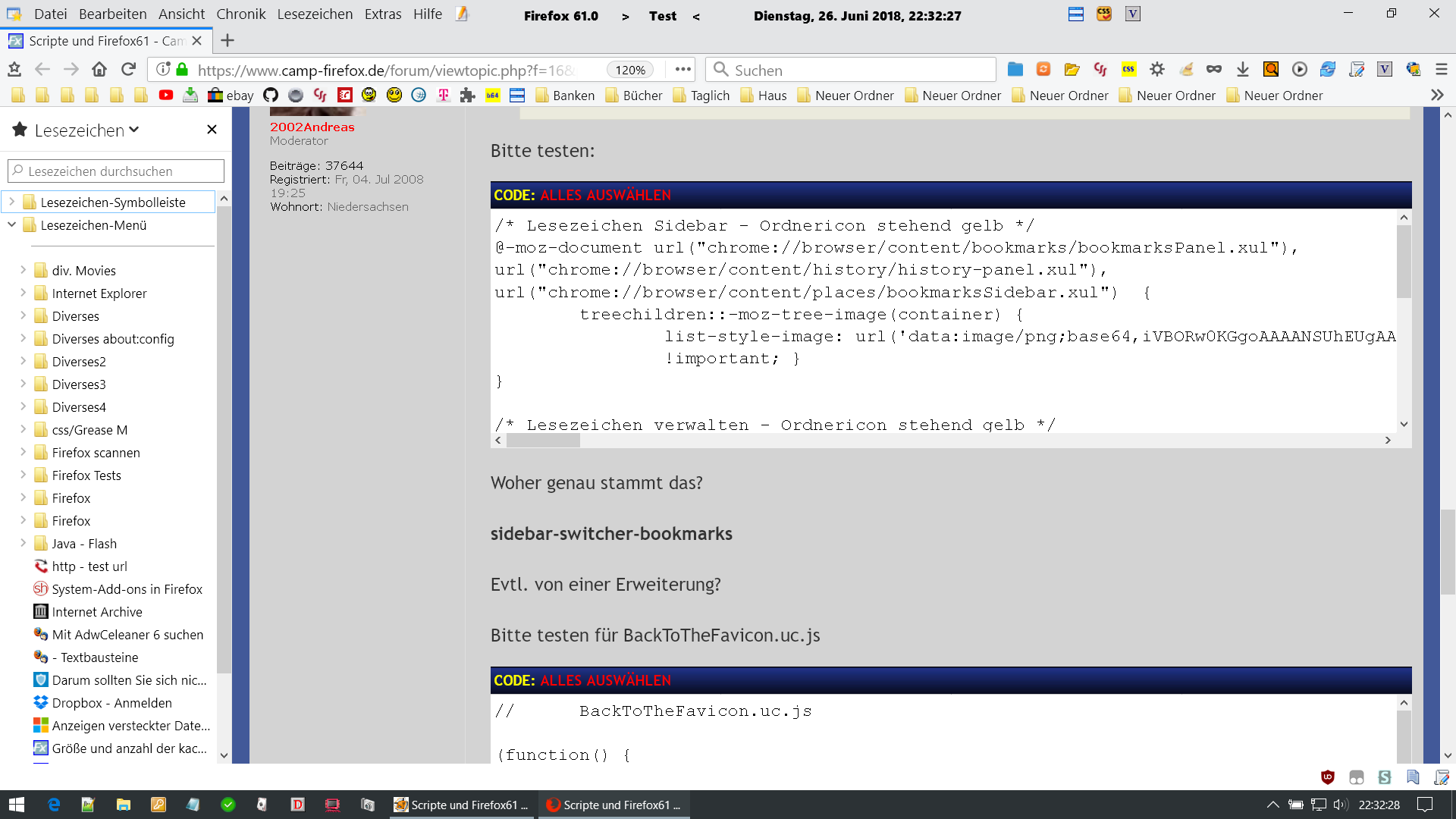Open the Downloads arrow icon
This screenshot has height=819, width=1456.
[x=1242, y=70]
